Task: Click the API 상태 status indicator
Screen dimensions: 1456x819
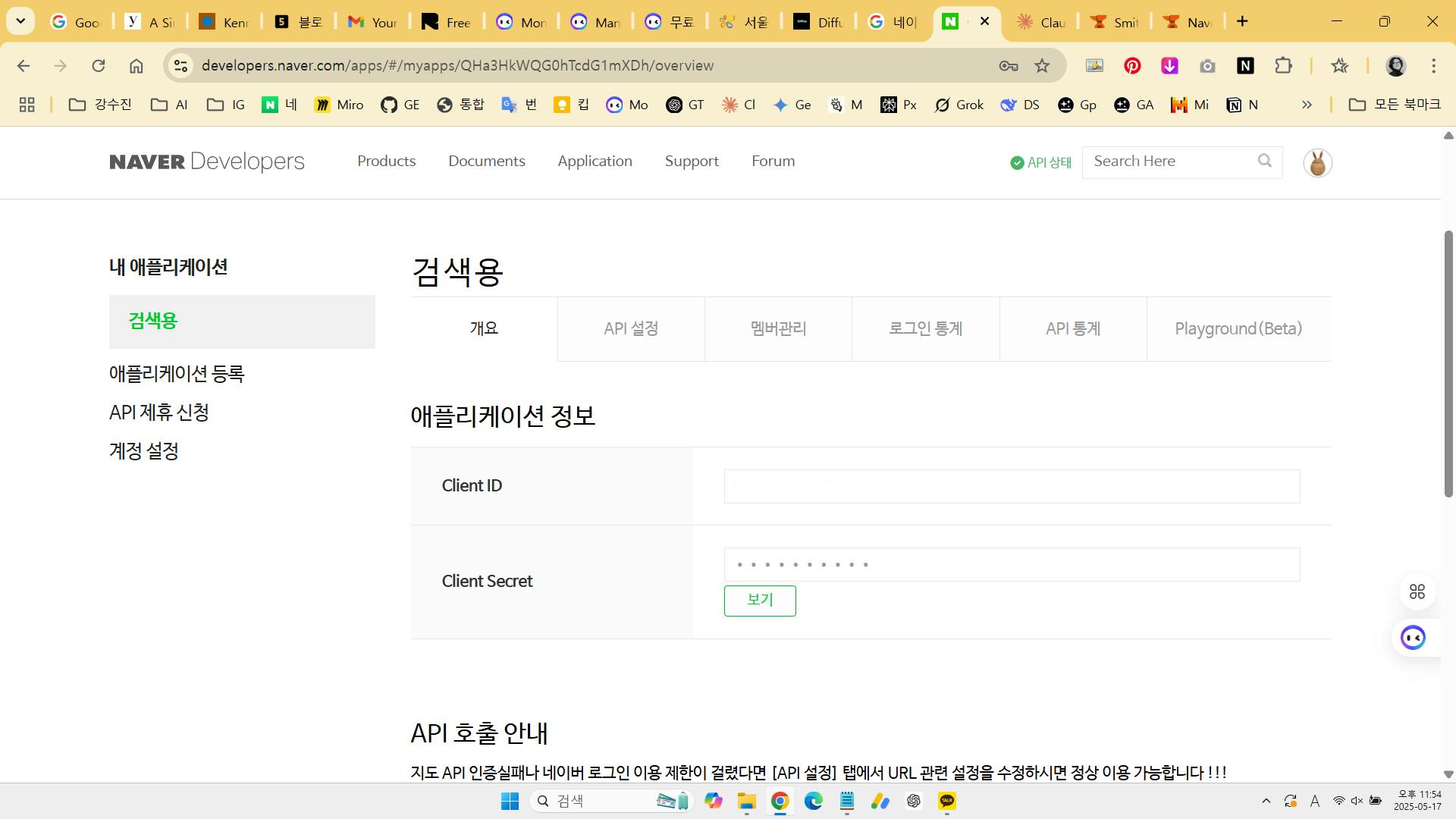Action: tap(1040, 162)
